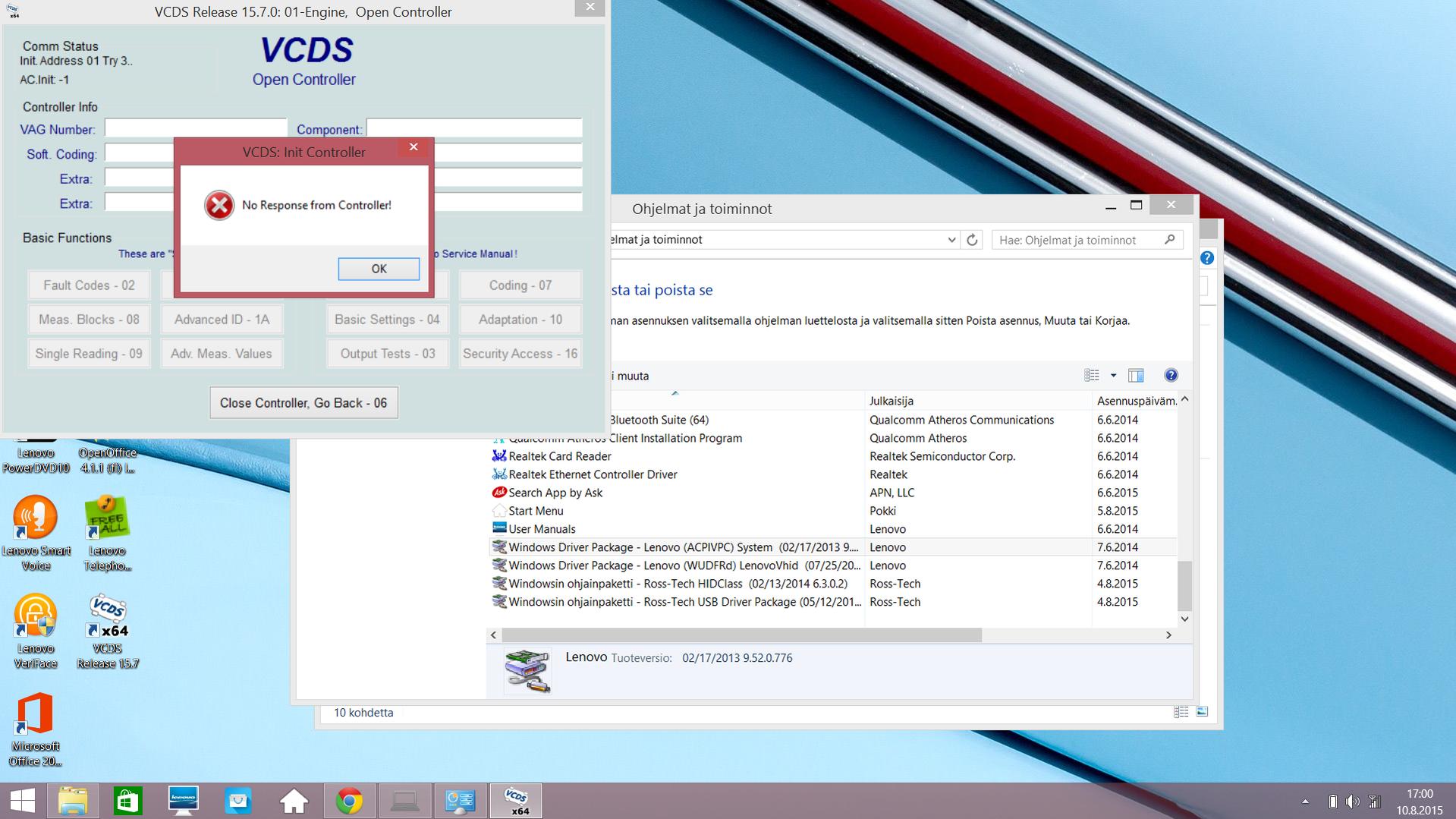This screenshot has height=819, width=1456.
Task: Expand the address bar history dropdown
Action: tap(951, 240)
